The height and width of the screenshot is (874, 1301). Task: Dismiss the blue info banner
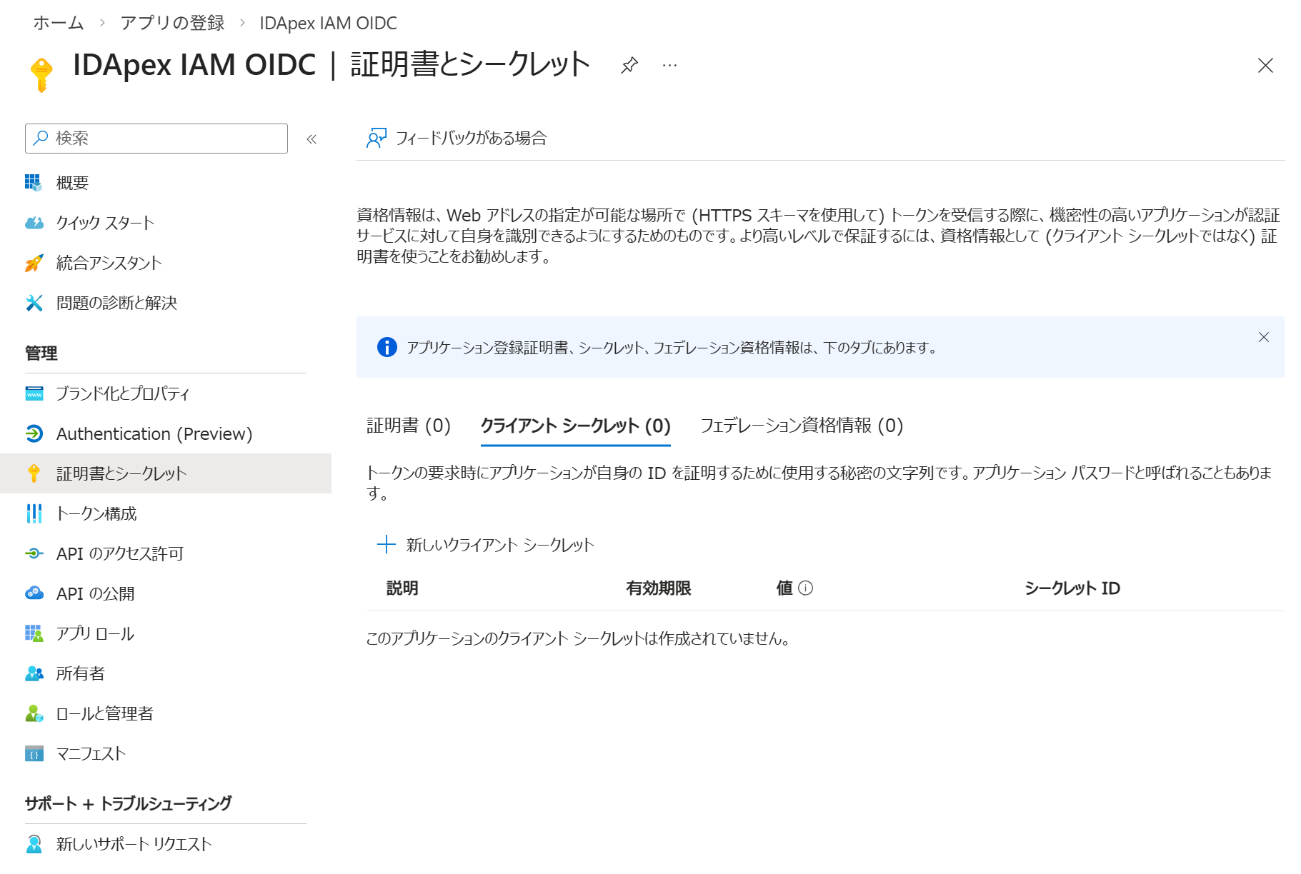tap(1264, 337)
